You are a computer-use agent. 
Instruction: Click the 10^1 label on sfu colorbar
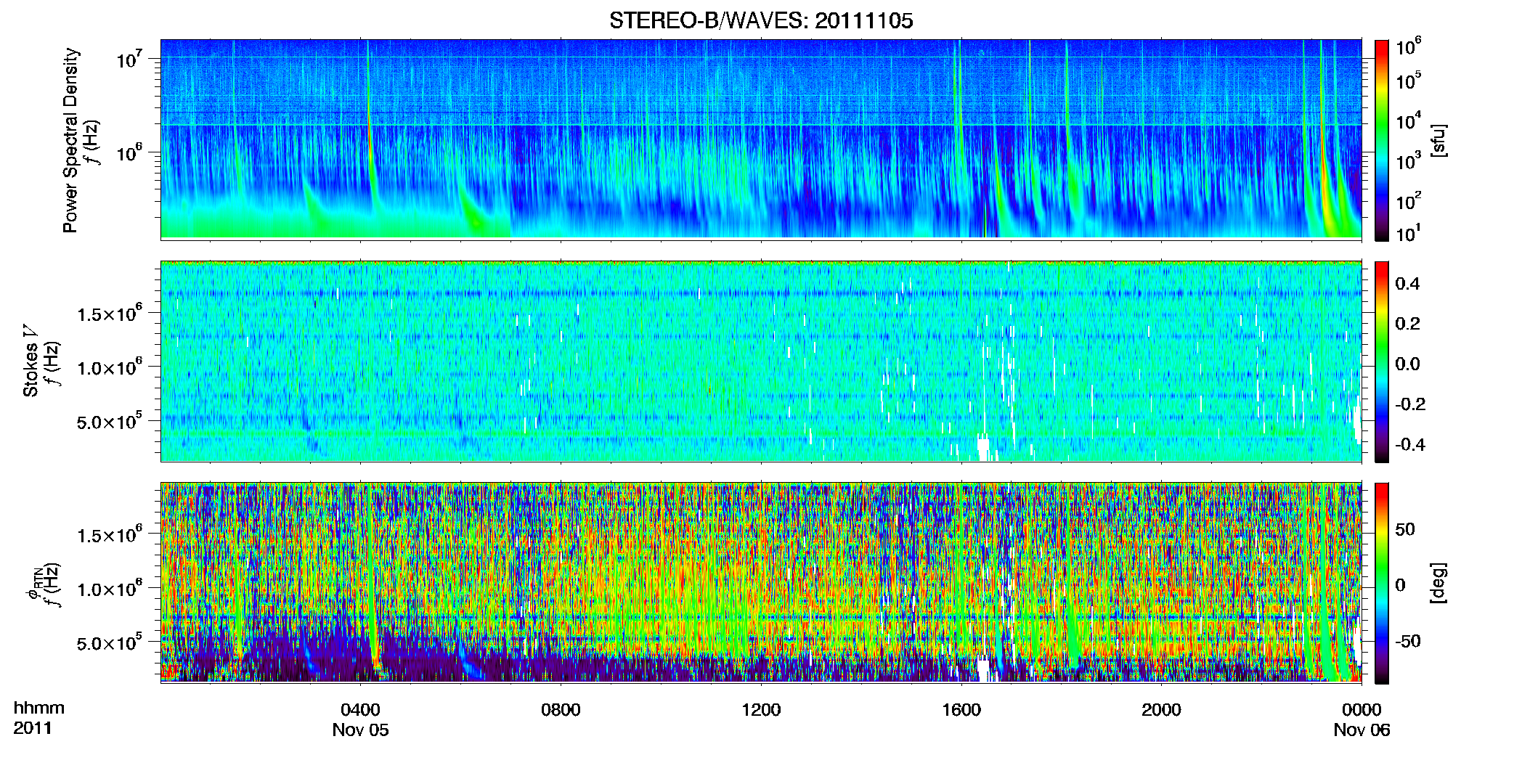click(1409, 233)
